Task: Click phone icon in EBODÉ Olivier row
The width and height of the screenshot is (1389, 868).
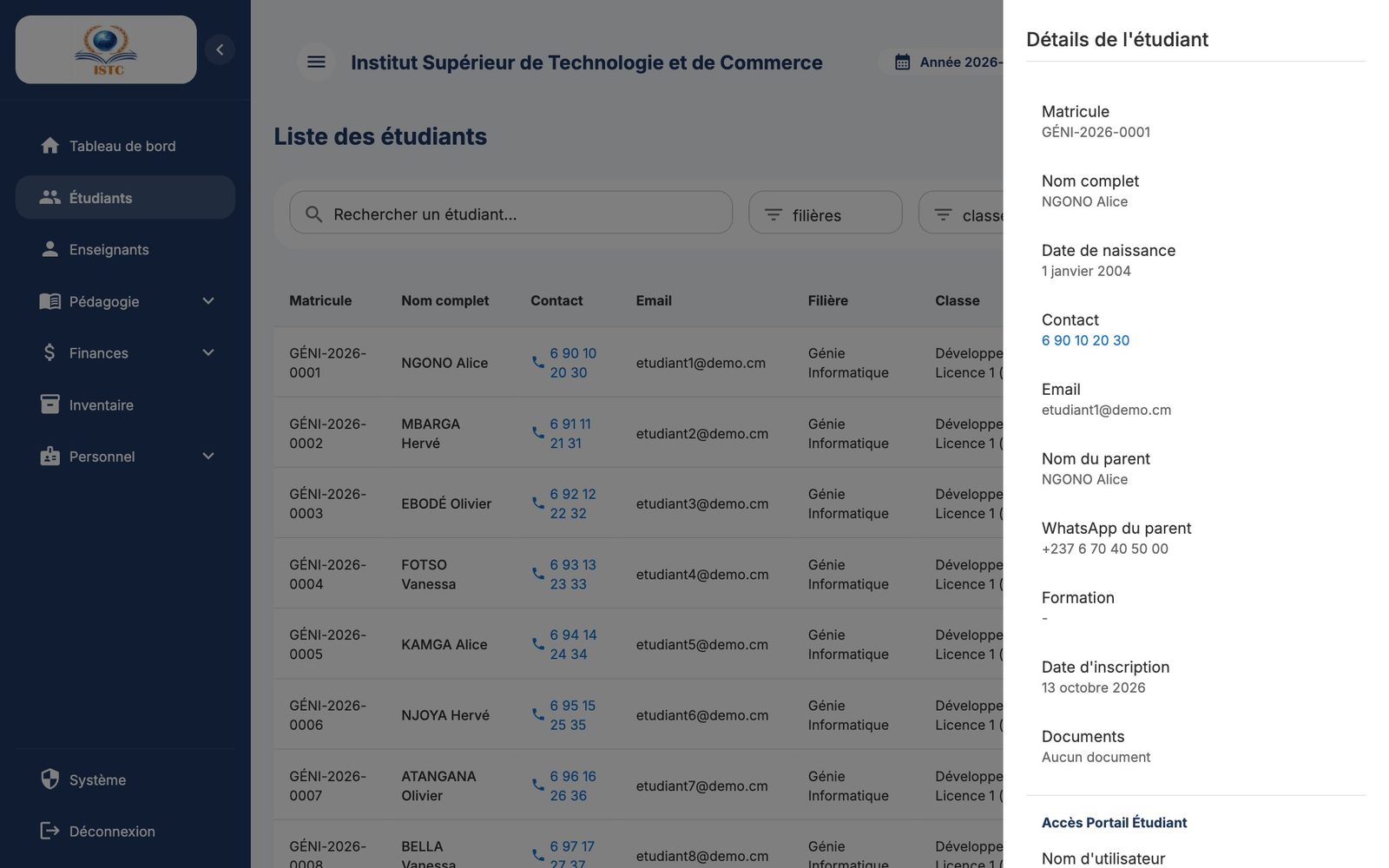Action: coord(538,503)
